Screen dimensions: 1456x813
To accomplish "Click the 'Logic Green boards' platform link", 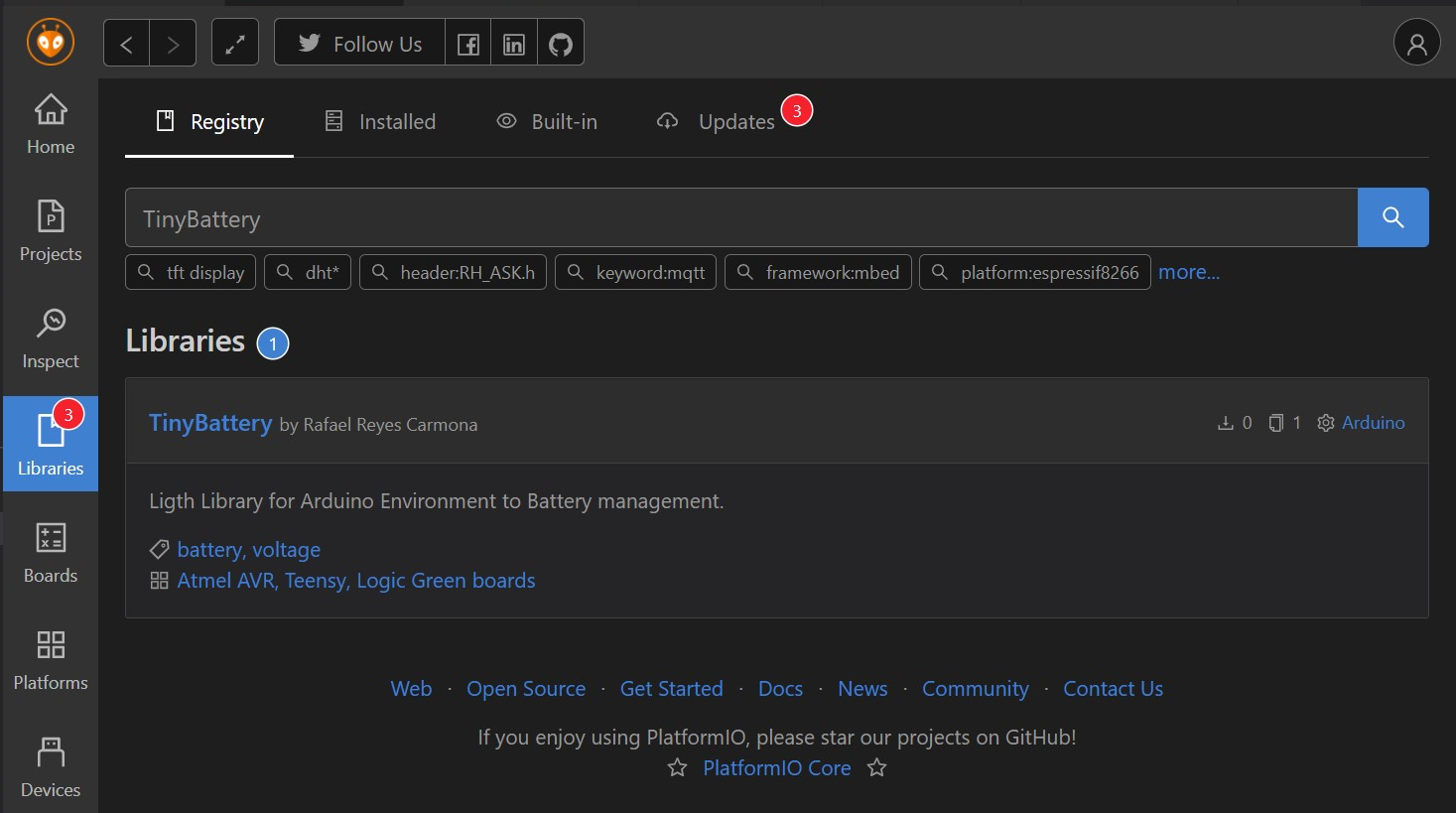I will tap(446, 581).
